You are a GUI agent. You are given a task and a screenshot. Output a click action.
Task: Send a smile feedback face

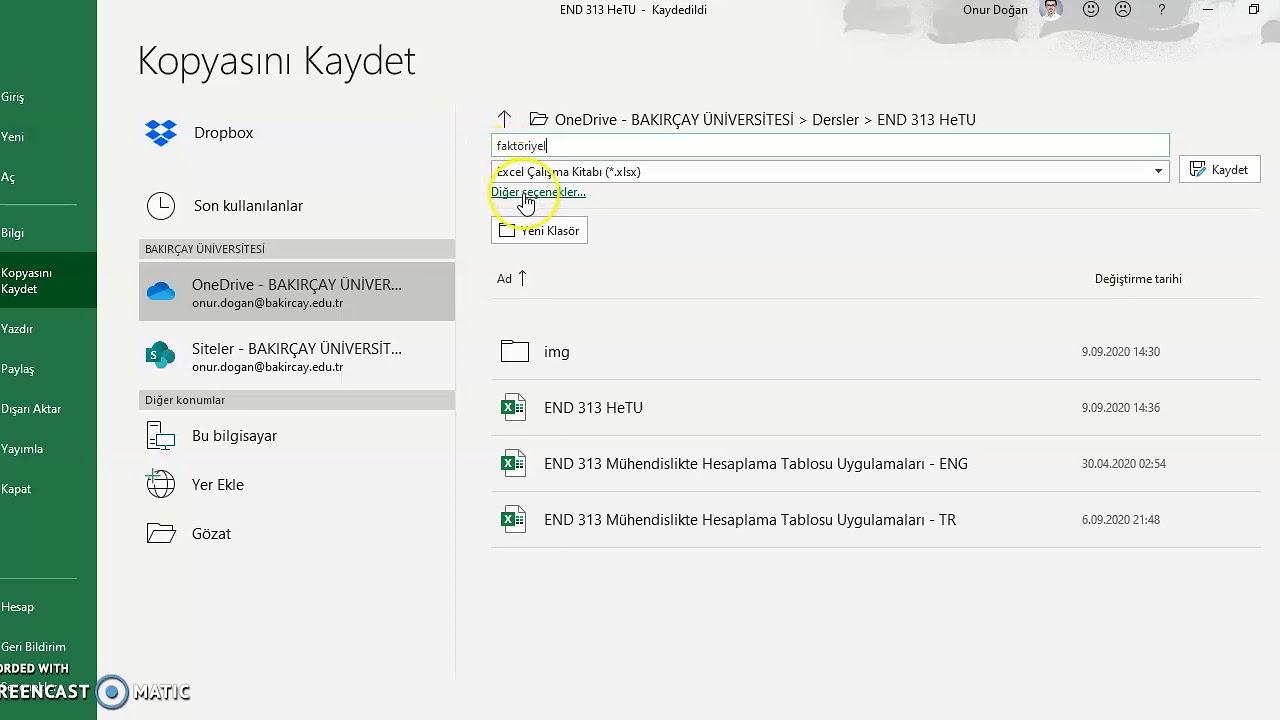1091,9
